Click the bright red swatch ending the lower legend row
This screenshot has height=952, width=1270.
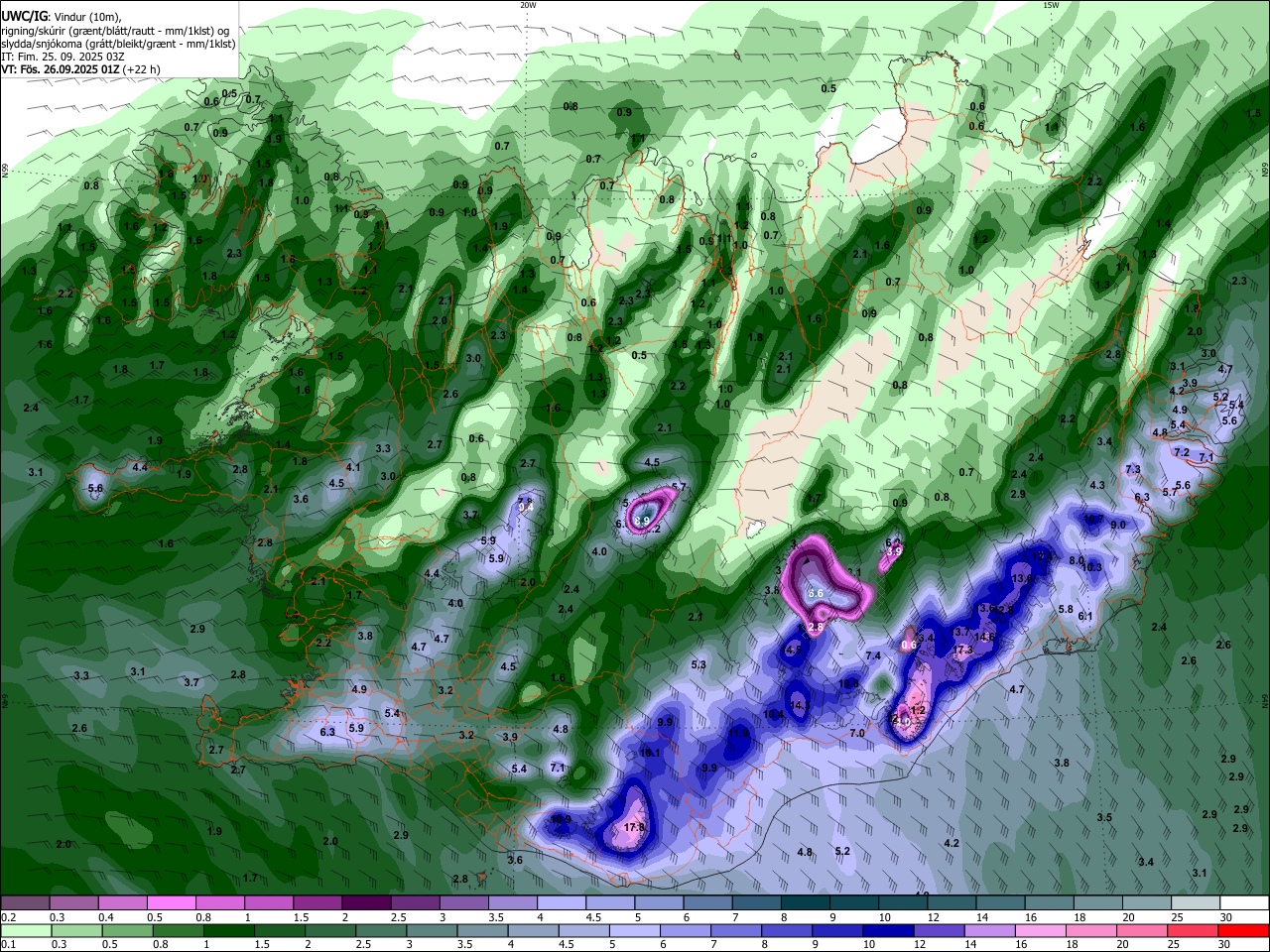[1243, 931]
